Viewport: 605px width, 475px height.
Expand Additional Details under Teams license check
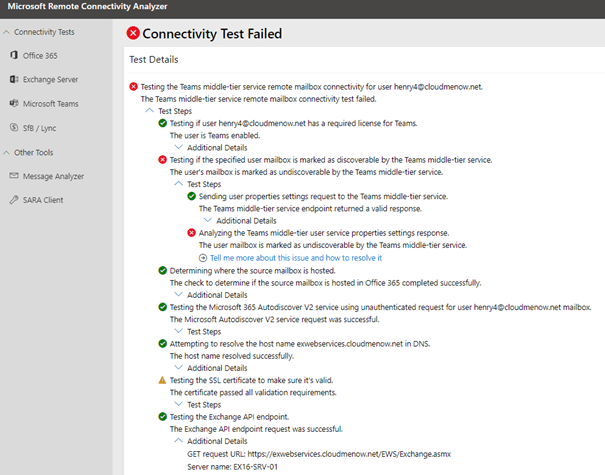pyautogui.click(x=179, y=147)
